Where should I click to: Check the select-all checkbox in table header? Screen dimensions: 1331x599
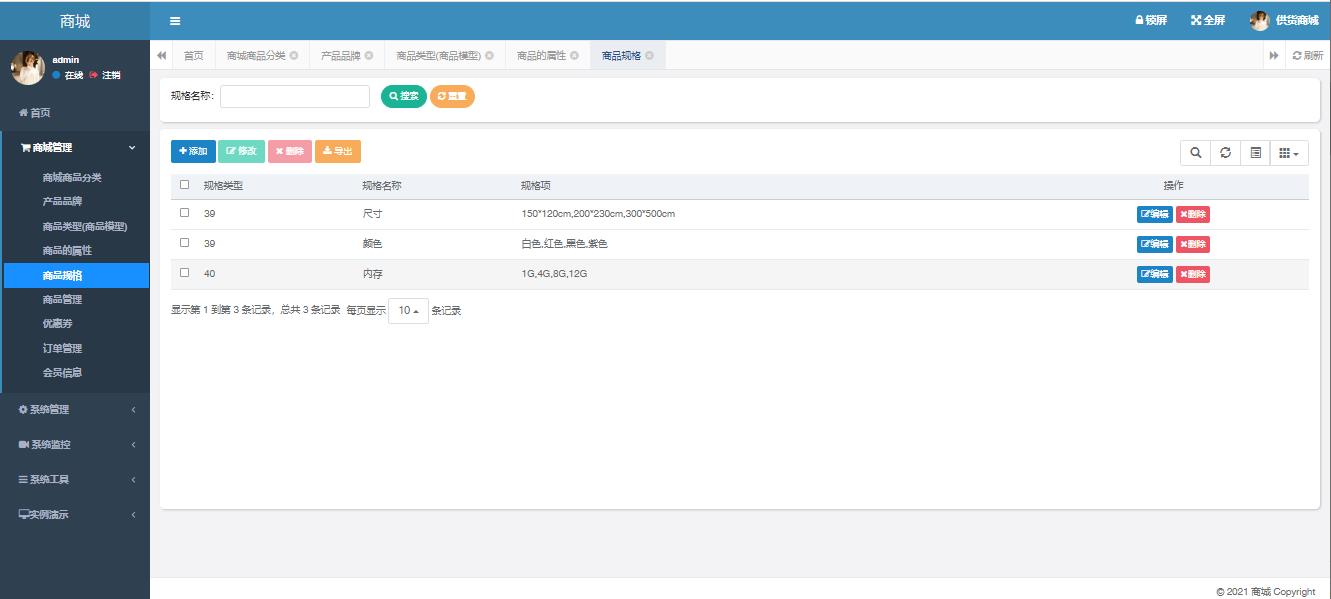(x=184, y=185)
